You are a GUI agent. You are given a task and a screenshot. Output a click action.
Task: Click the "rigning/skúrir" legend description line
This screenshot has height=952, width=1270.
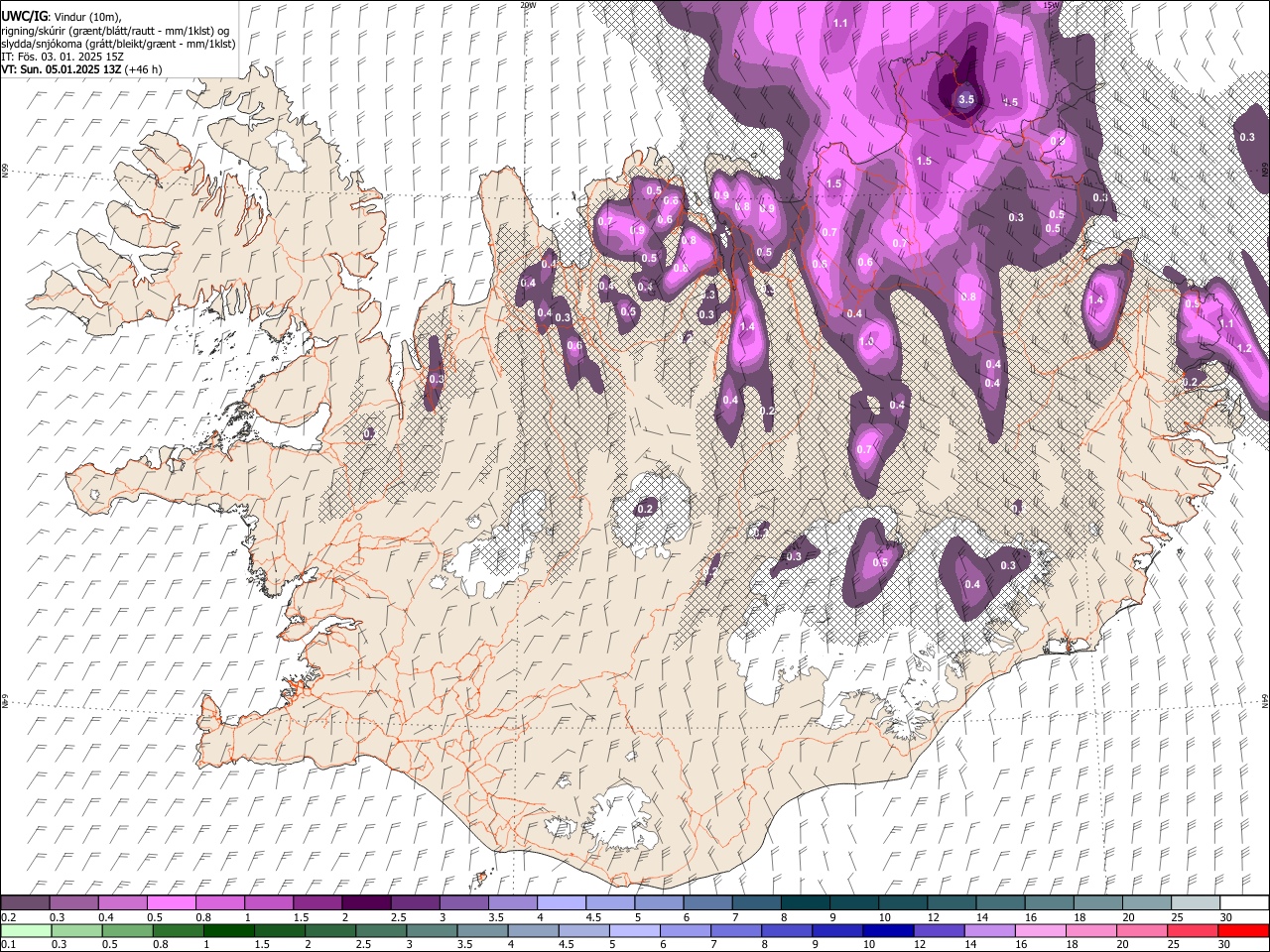[115, 31]
